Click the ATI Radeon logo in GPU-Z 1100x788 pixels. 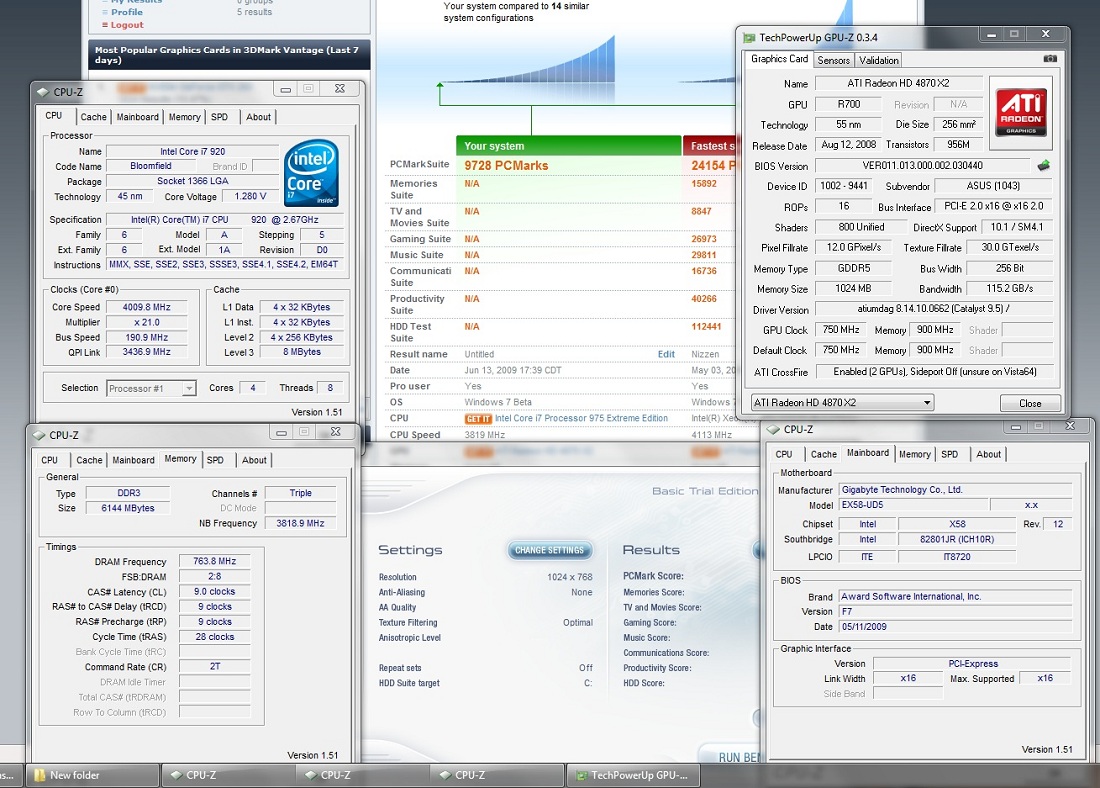[1021, 112]
